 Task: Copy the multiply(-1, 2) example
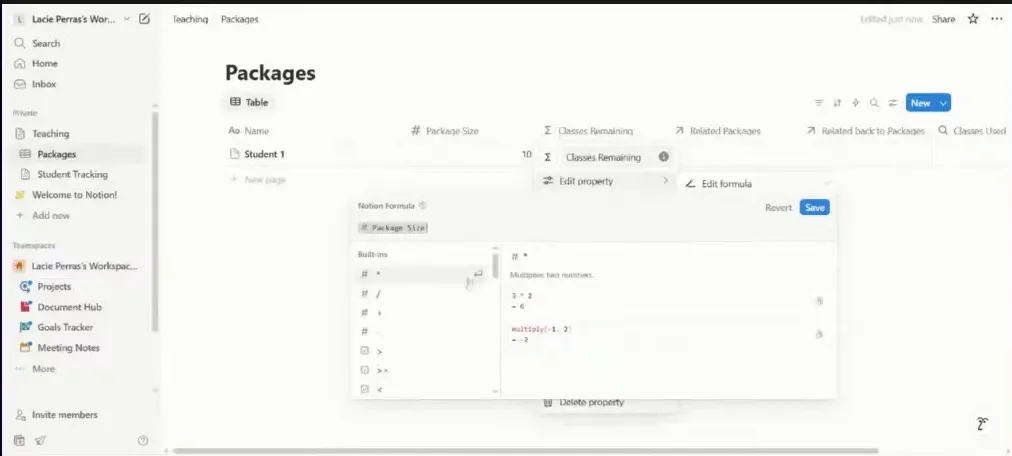(x=818, y=334)
